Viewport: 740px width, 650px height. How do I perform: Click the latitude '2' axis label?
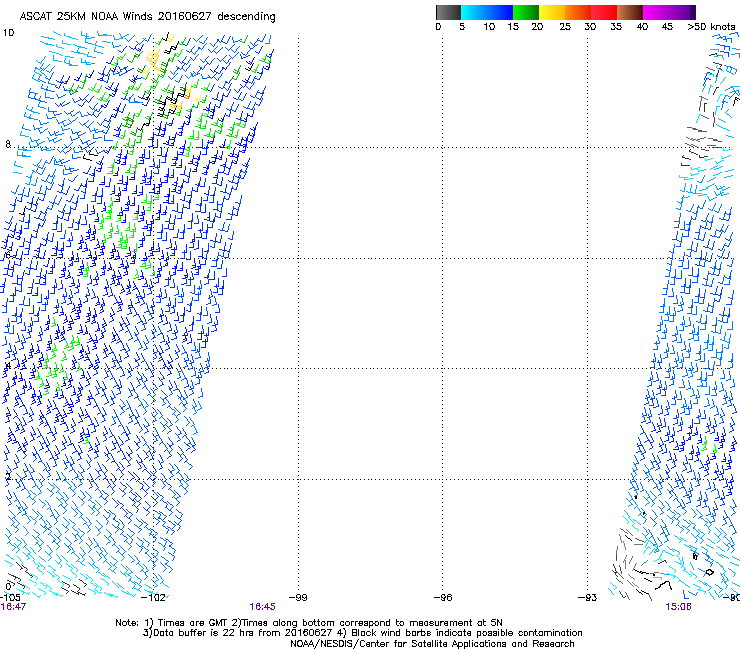(8, 476)
